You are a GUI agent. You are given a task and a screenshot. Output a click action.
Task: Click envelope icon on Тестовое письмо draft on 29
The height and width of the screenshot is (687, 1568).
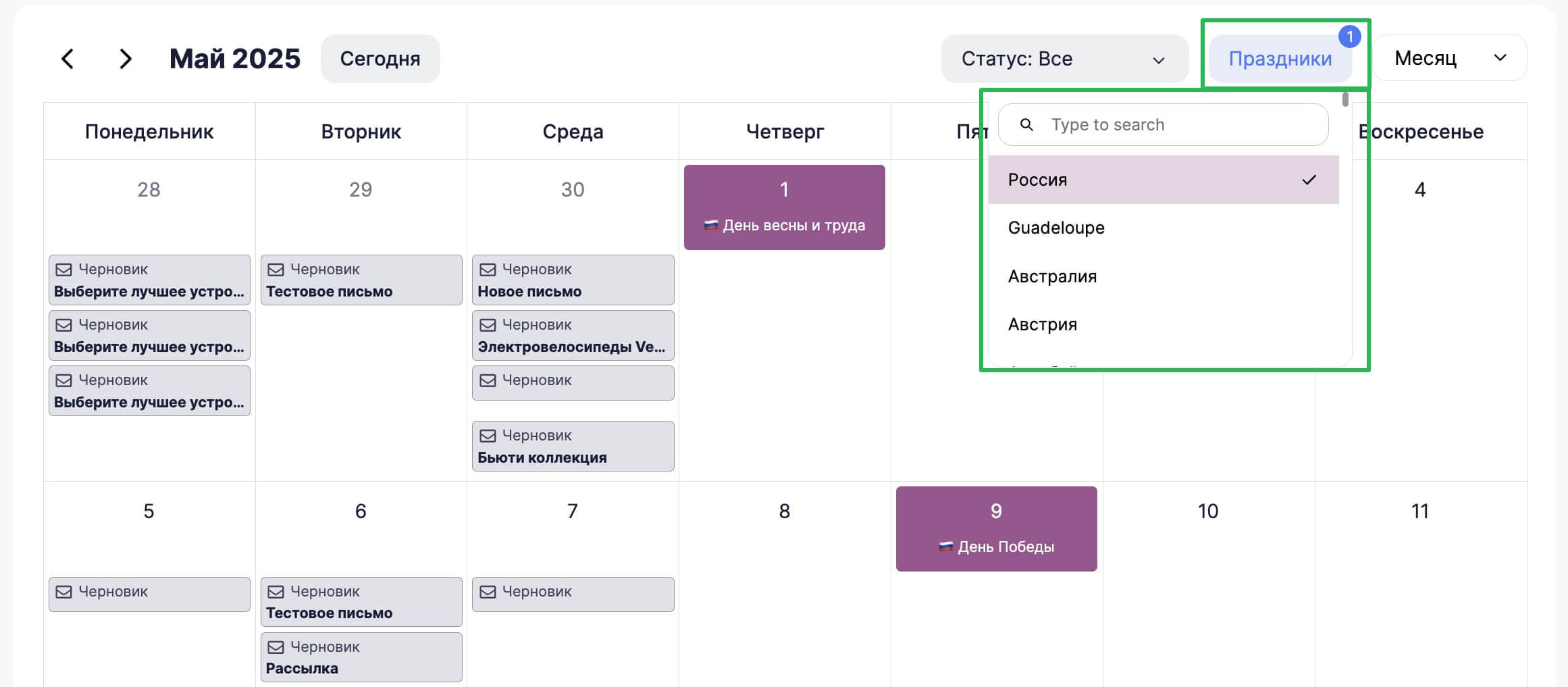coord(276,270)
